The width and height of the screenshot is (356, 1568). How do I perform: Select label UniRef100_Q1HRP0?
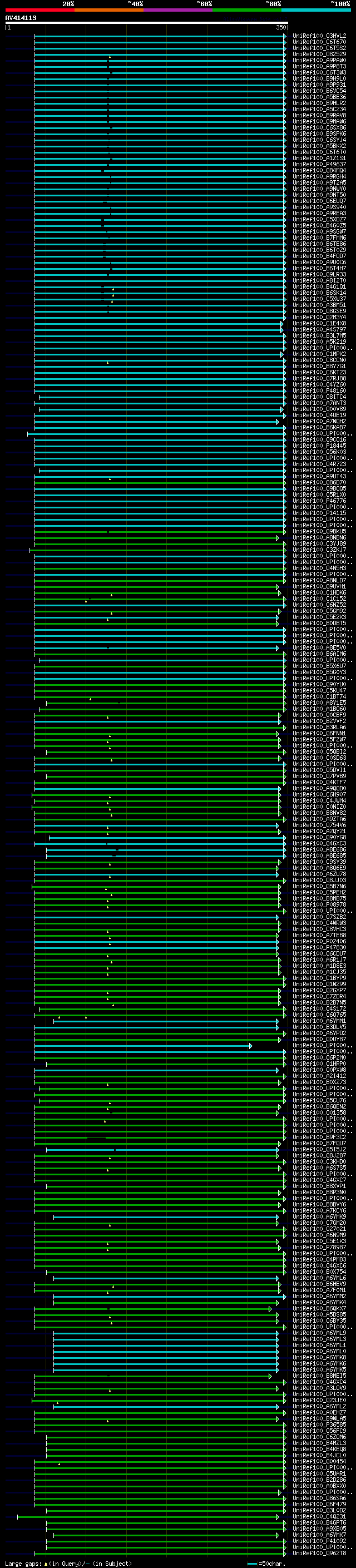tap(319, 1064)
